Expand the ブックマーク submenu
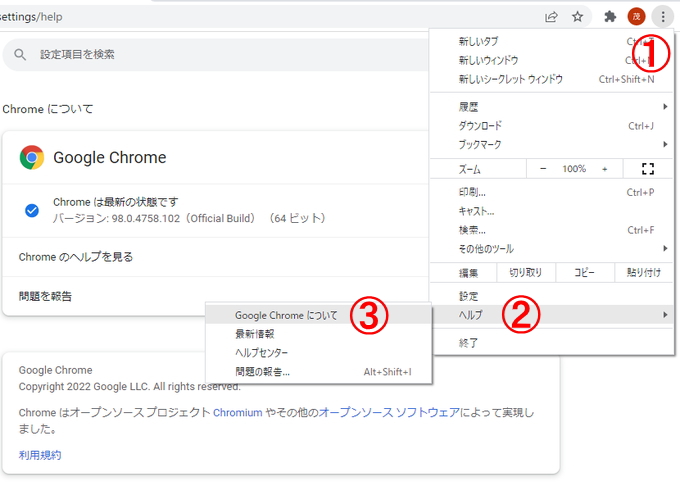Viewport: 680px width, 495px height. (x=552, y=144)
